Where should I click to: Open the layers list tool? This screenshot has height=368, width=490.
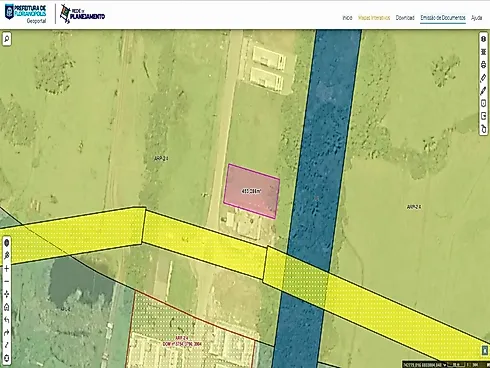point(483,52)
